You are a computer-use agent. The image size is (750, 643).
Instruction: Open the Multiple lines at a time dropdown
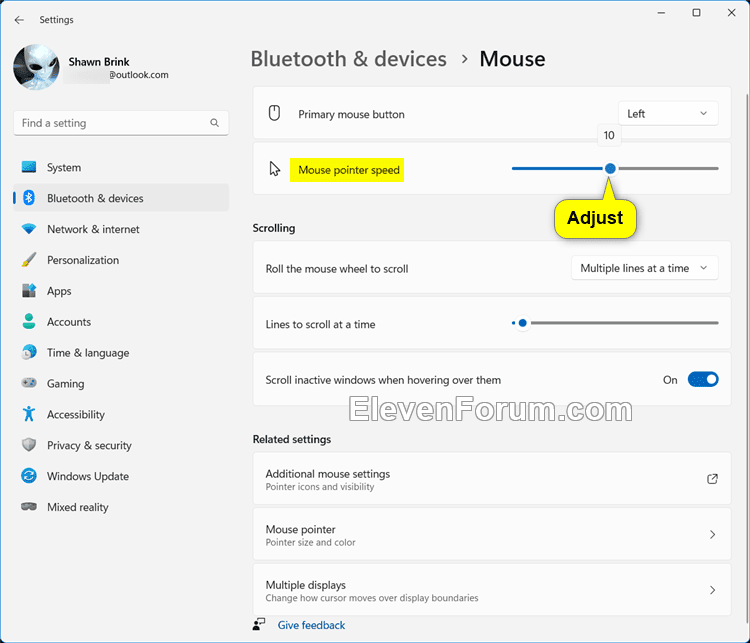pyautogui.click(x=644, y=268)
